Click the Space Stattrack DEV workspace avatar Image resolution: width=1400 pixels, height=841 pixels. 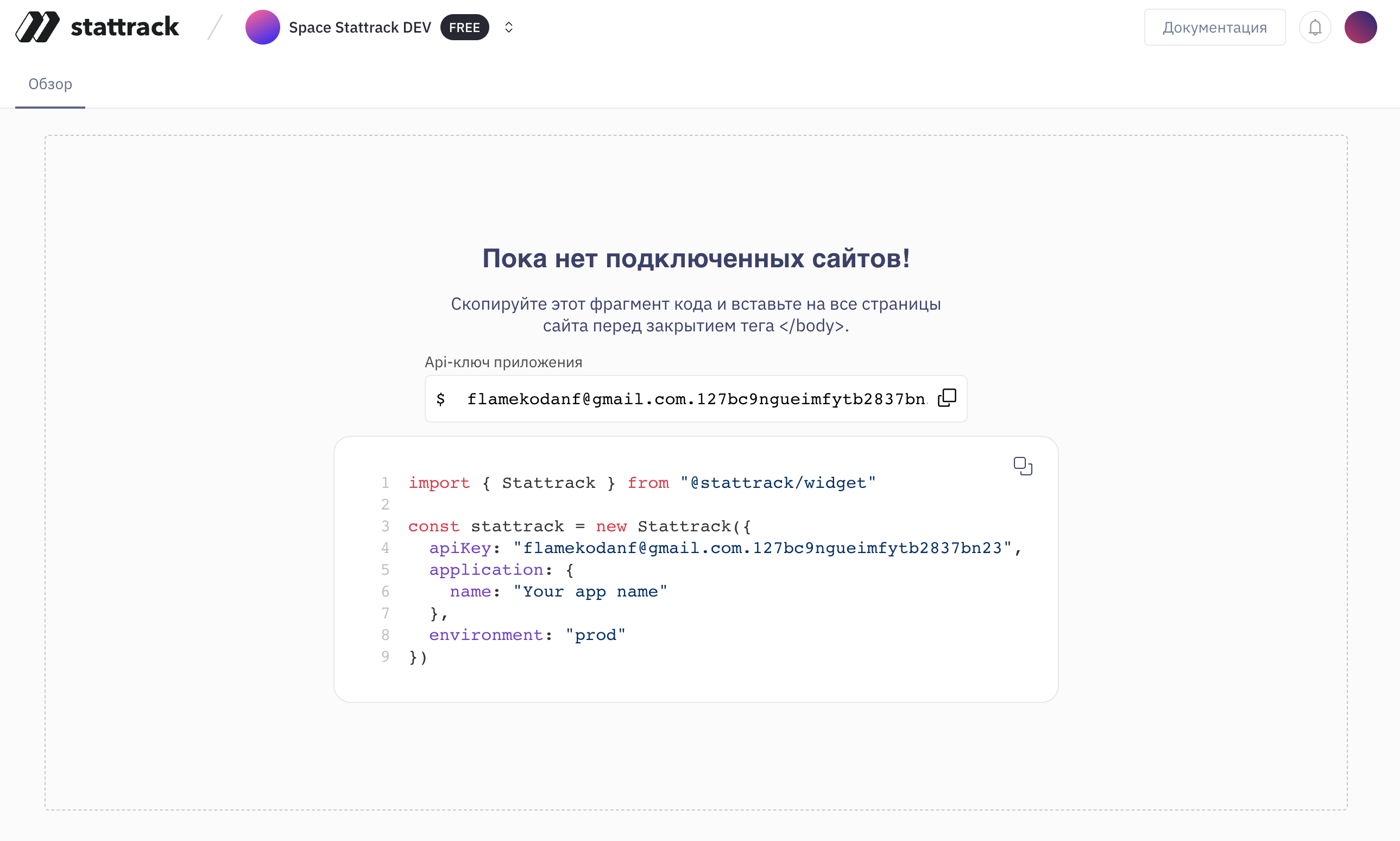[263, 27]
